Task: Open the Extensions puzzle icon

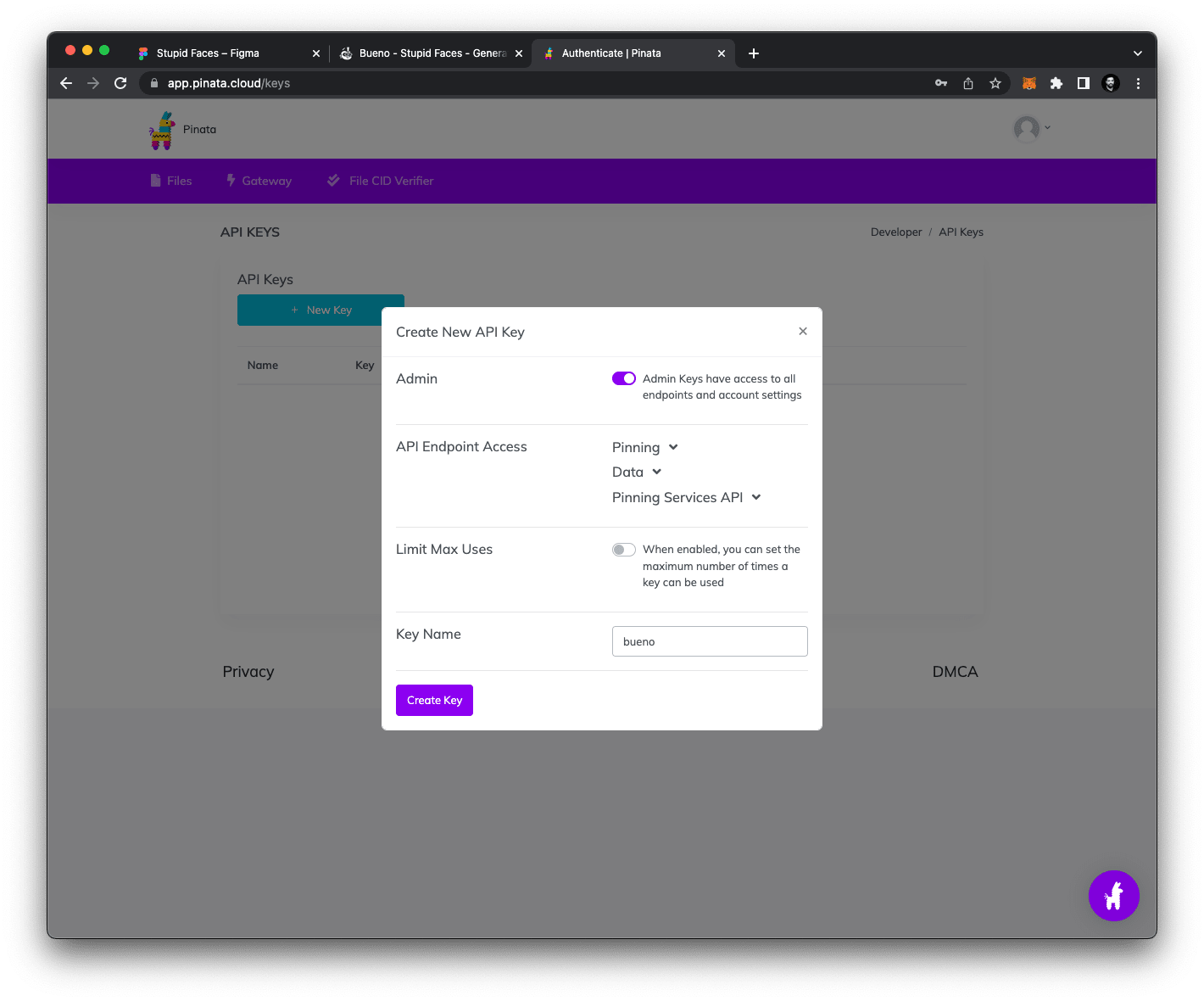Action: tap(1056, 83)
